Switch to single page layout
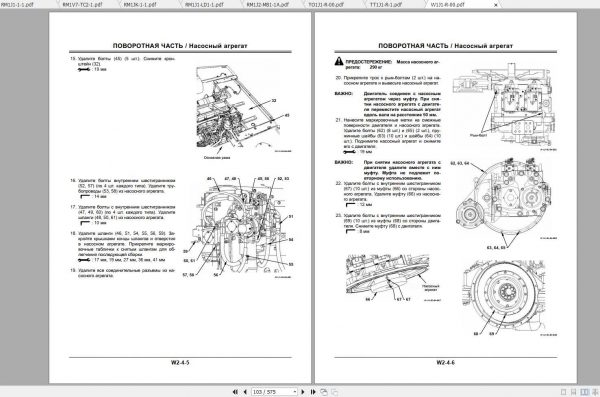The height and width of the screenshot is (397, 600). (x=563, y=392)
